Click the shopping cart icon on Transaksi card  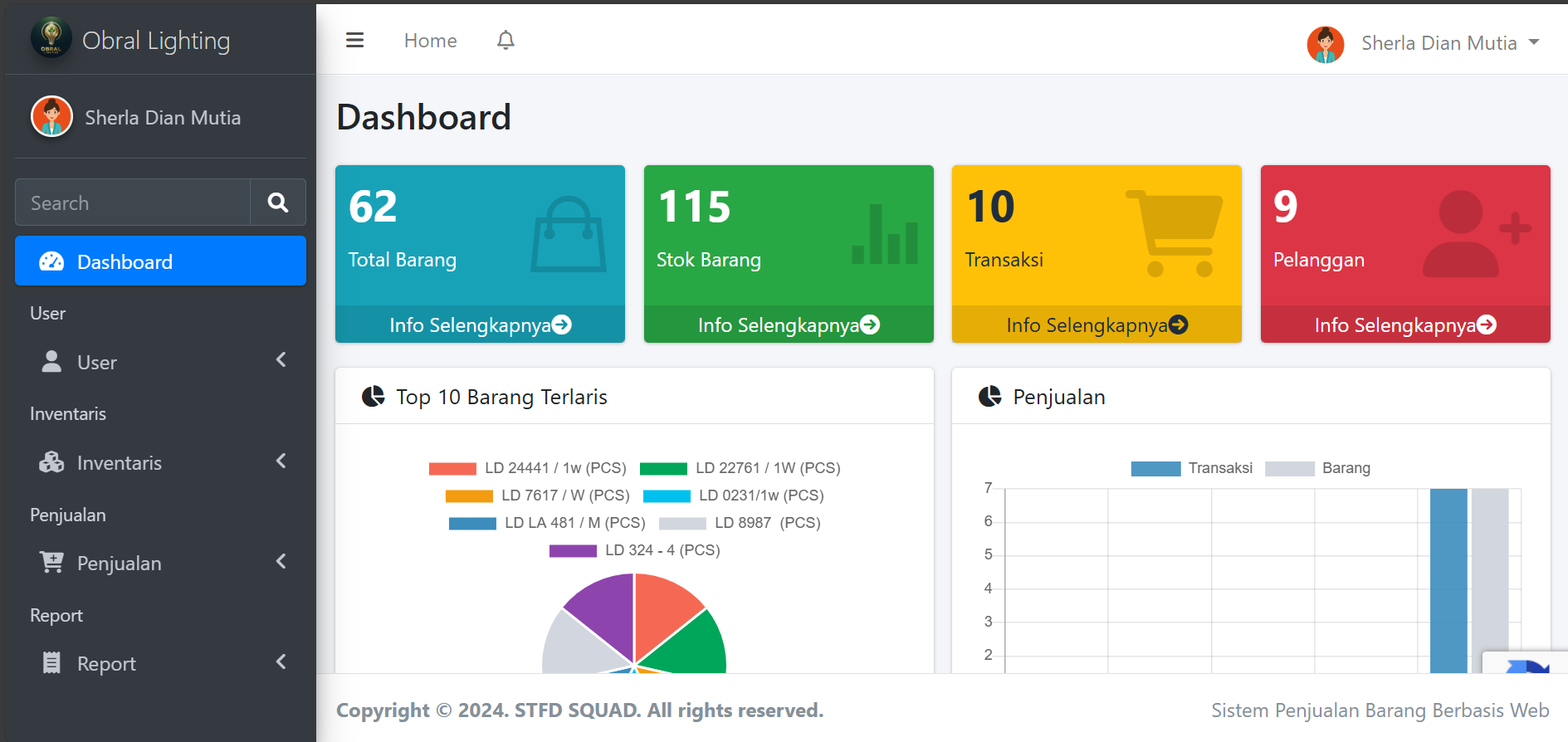(x=1174, y=233)
